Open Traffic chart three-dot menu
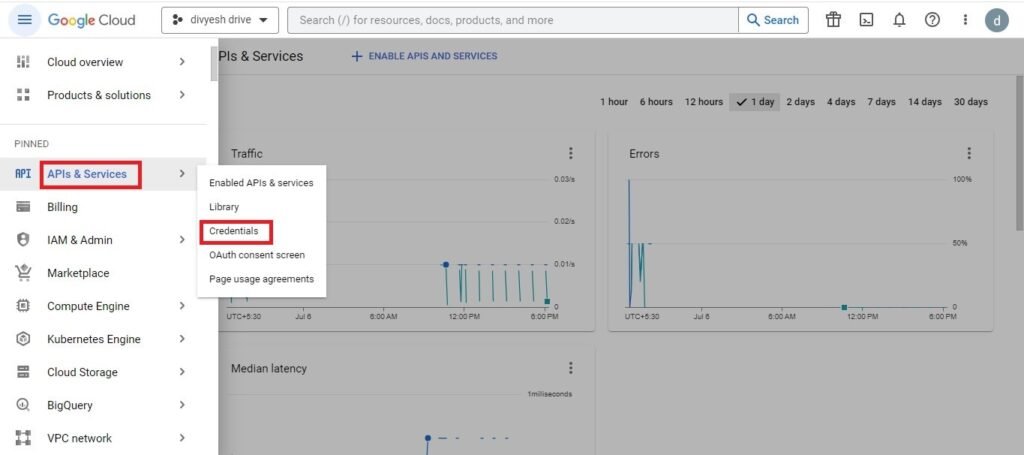This screenshot has height=455, width=1024. point(571,153)
